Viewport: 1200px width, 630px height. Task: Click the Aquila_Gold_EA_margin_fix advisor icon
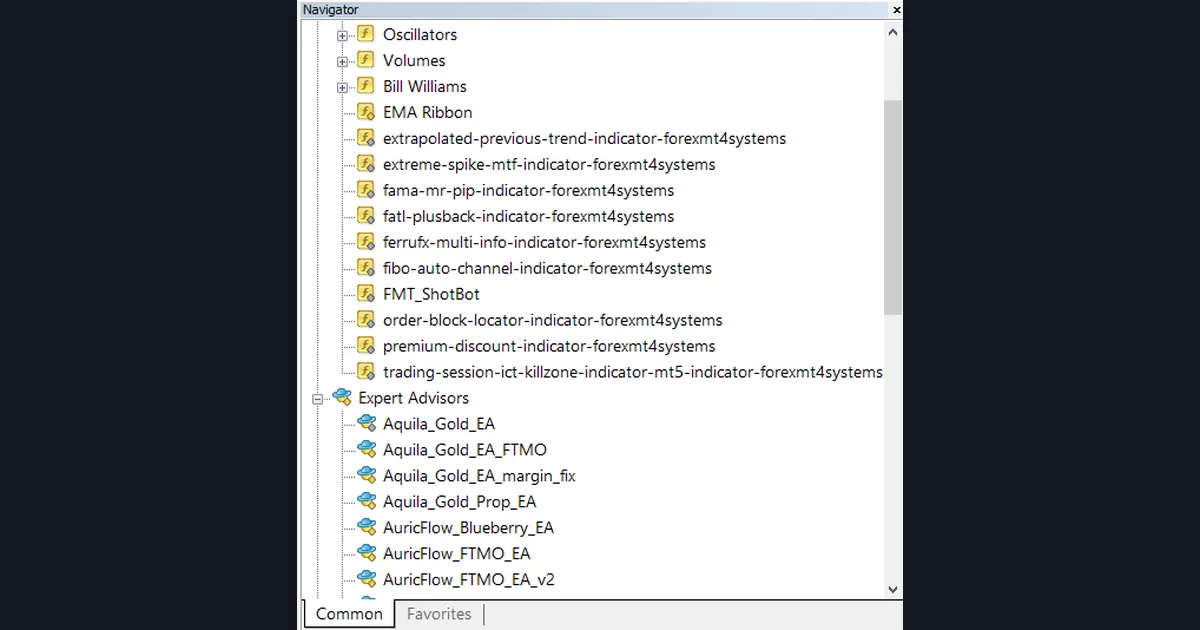(367, 476)
